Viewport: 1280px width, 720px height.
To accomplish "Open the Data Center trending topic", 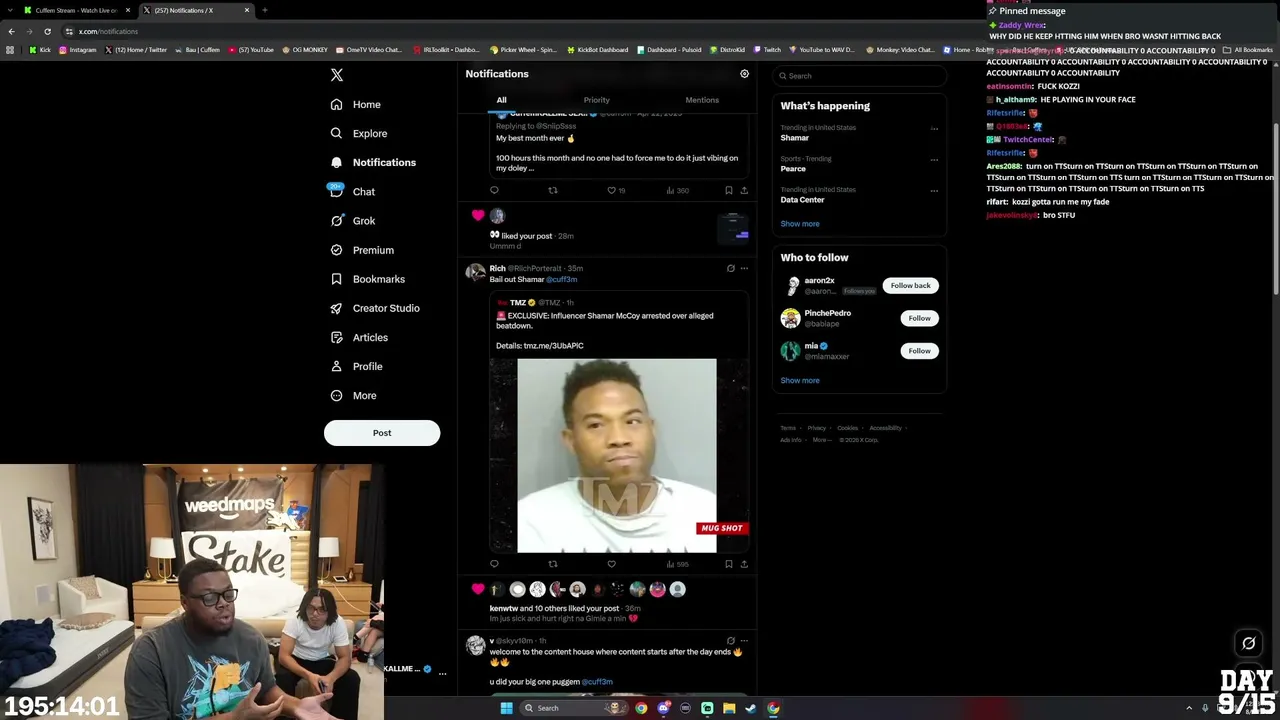I will tap(802, 200).
